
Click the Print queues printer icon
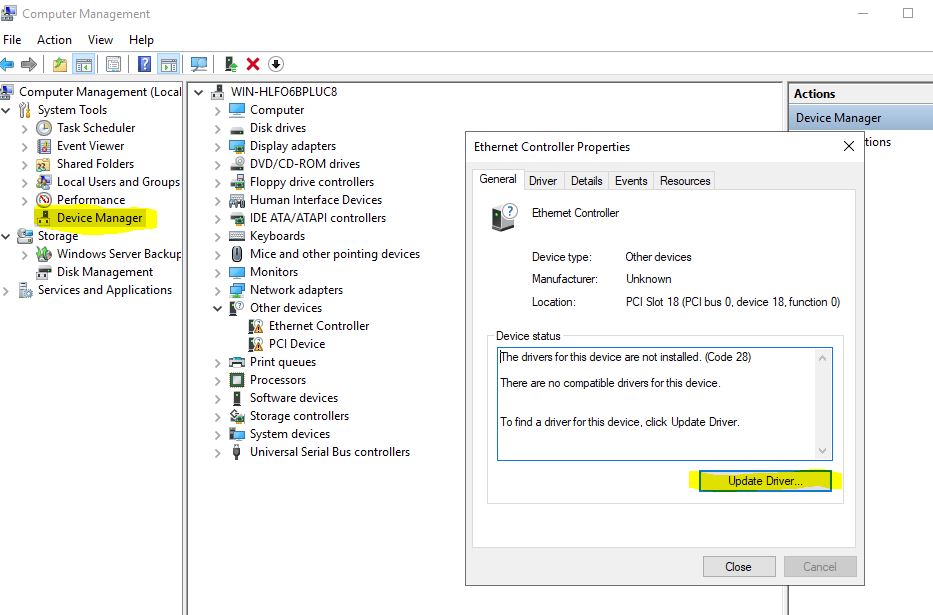237,362
